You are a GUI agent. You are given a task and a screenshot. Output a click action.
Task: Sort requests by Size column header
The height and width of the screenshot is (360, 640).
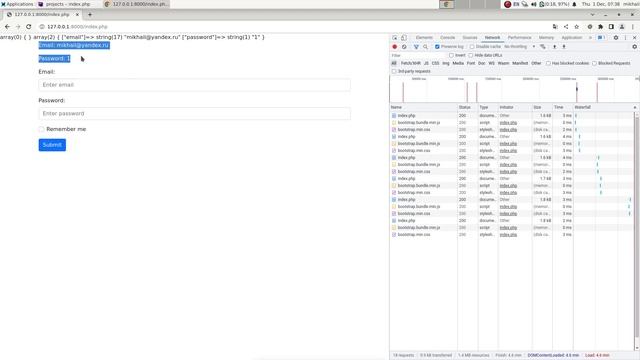(542, 107)
